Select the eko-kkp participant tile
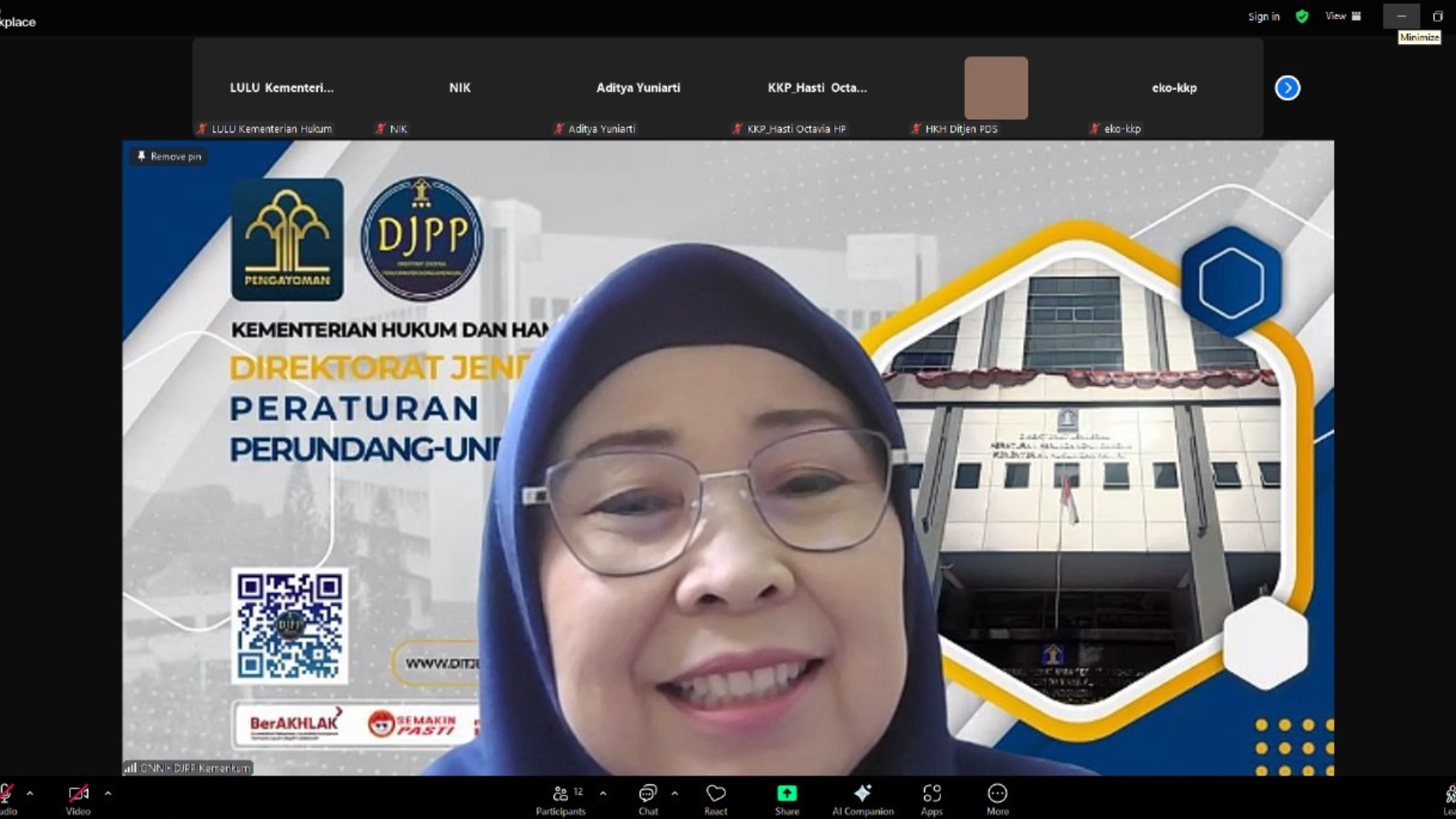The image size is (1456, 819). click(x=1174, y=88)
